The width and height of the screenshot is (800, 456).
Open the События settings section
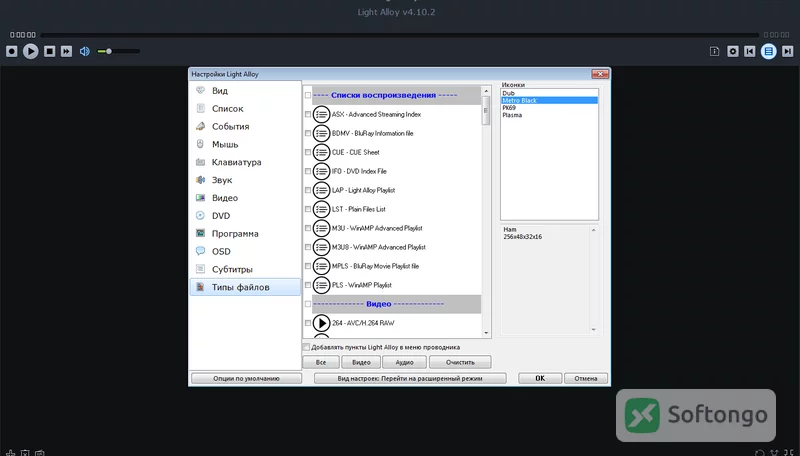[x=245, y=126]
